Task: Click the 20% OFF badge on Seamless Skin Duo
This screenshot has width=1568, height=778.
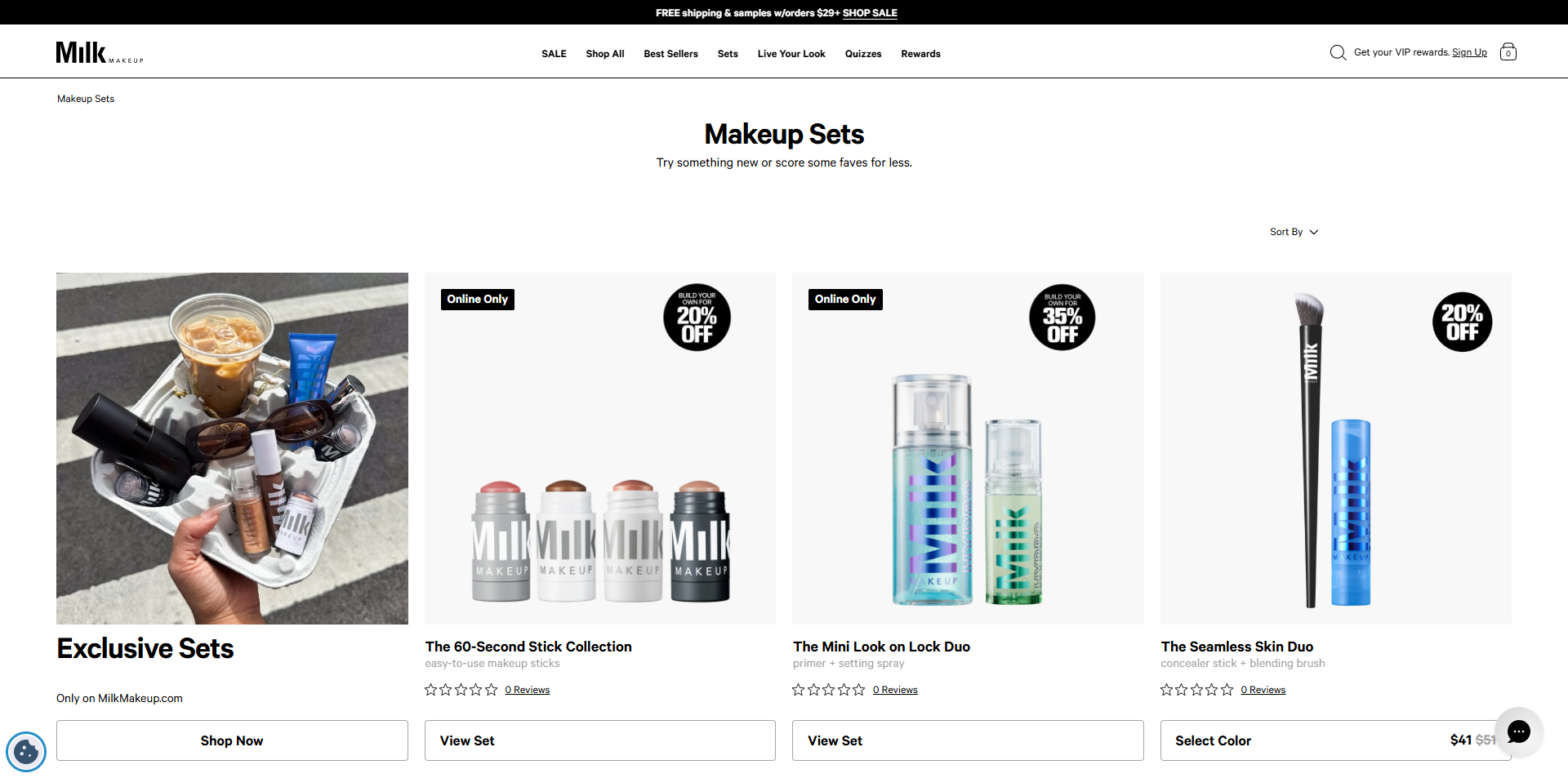Action: point(1463,322)
